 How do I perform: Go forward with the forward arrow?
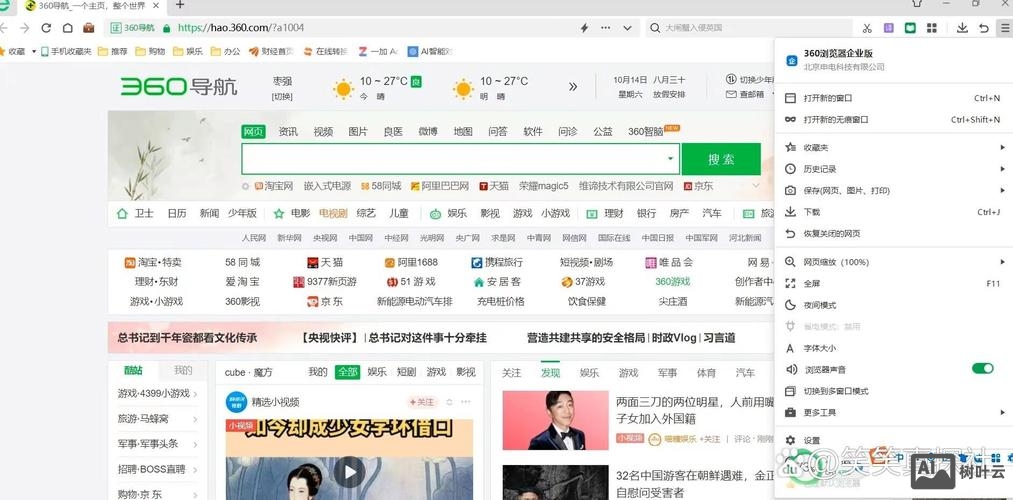pyautogui.click(x=25, y=28)
